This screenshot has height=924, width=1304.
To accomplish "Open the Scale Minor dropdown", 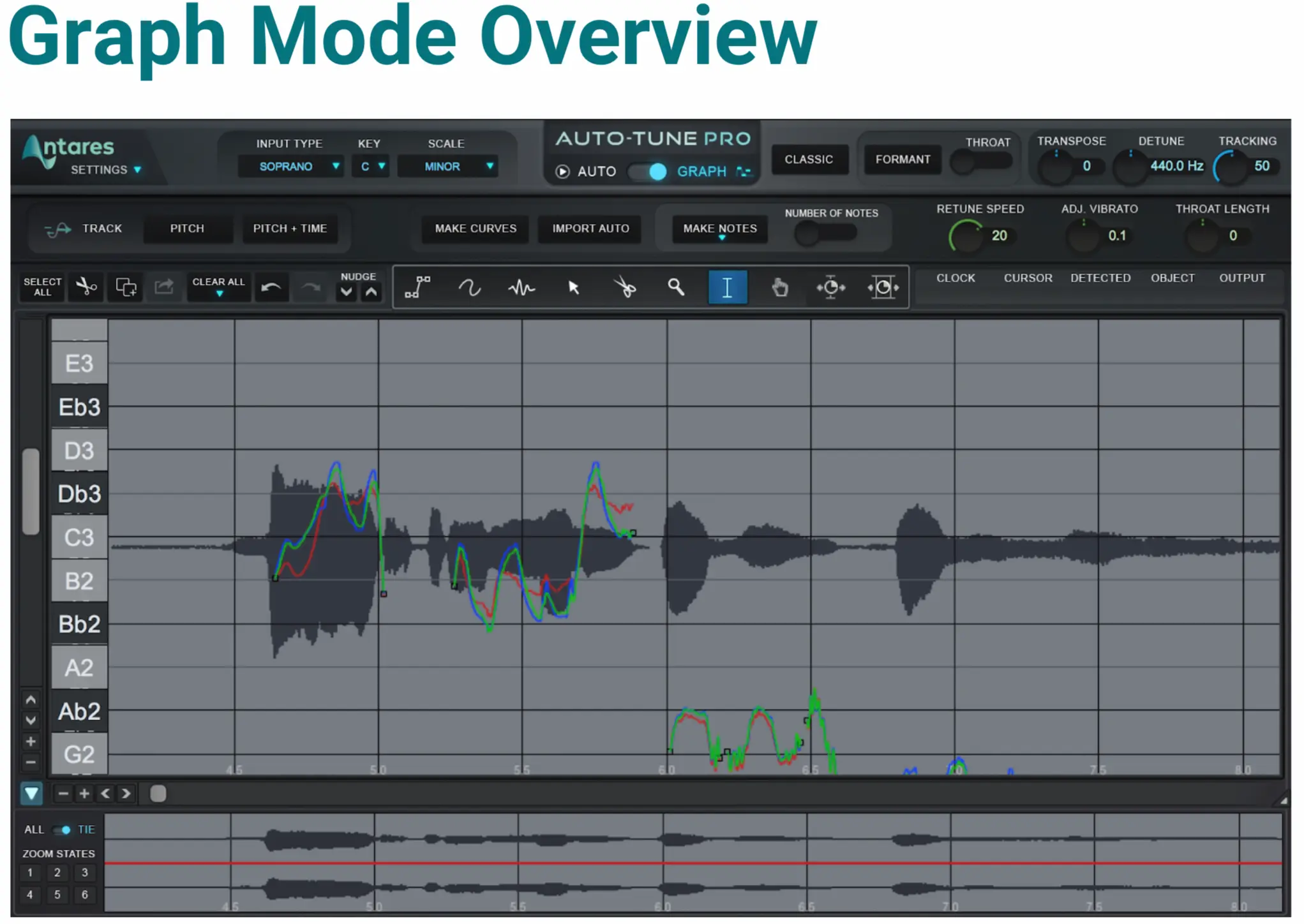I will click(447, 167).
